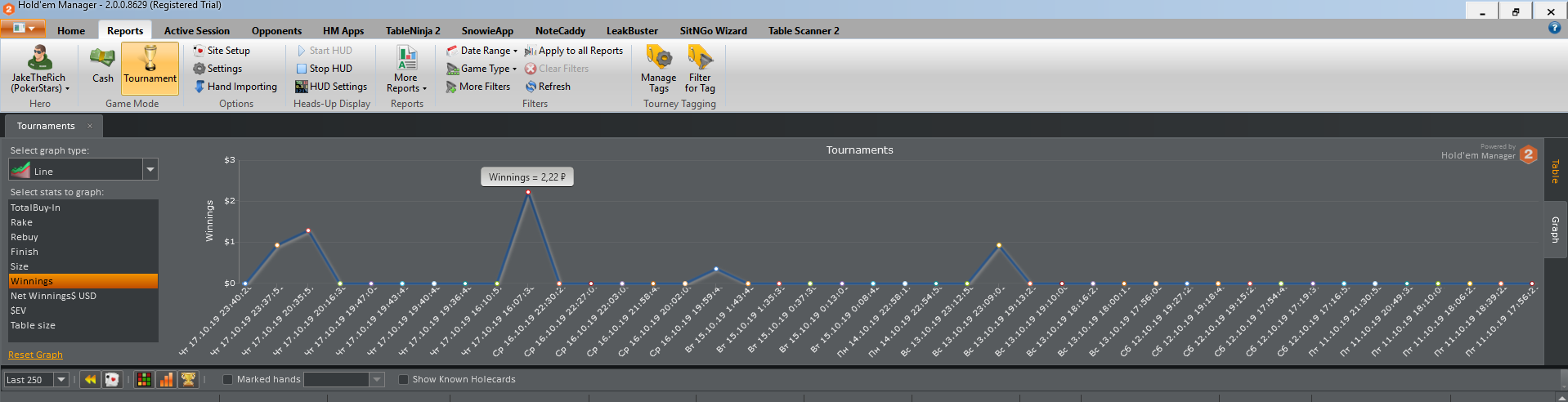Click Apply to all Reports
1568x402 pixels.
click(574, 51)
